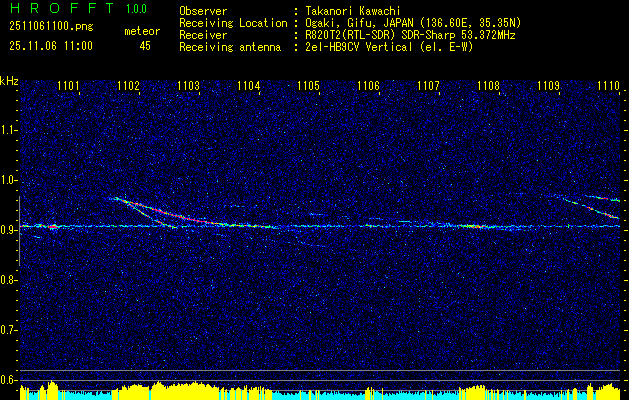Click the 1110 time marker

(x=609, y=85)
